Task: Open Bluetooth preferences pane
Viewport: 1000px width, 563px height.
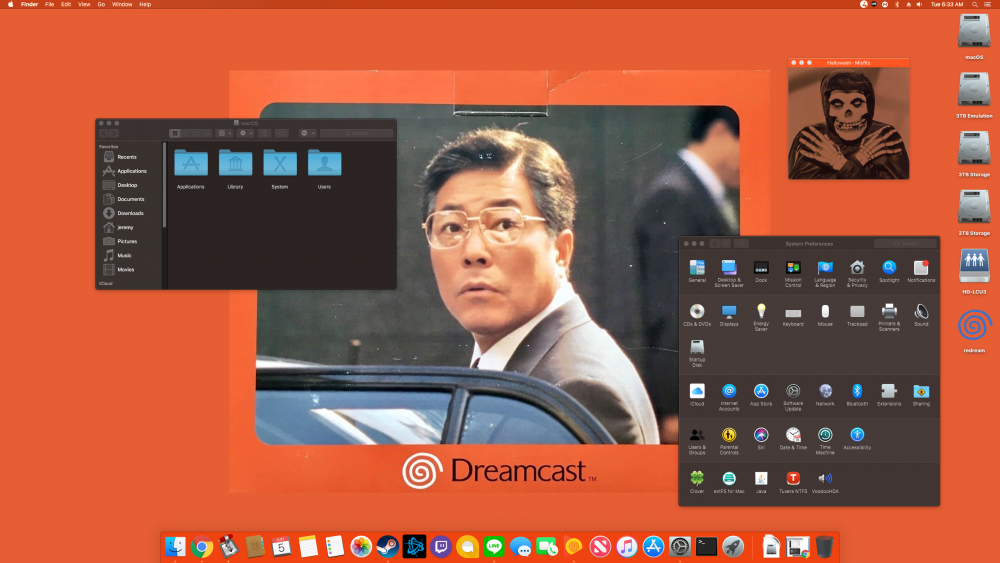Action: click(857, 394)
